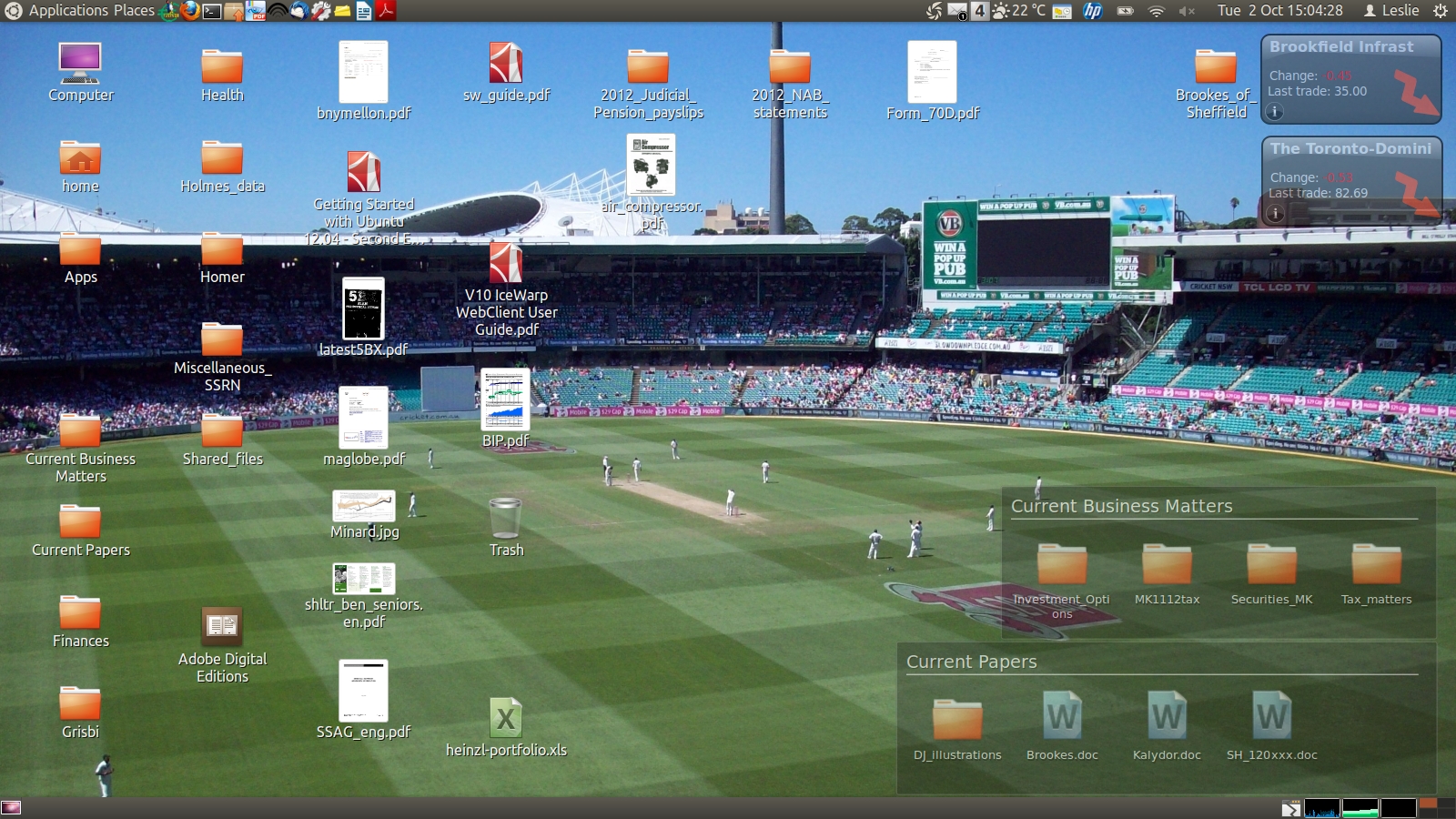
Task: Select the home folder on the desktop
Action: (x=80, y=167)
